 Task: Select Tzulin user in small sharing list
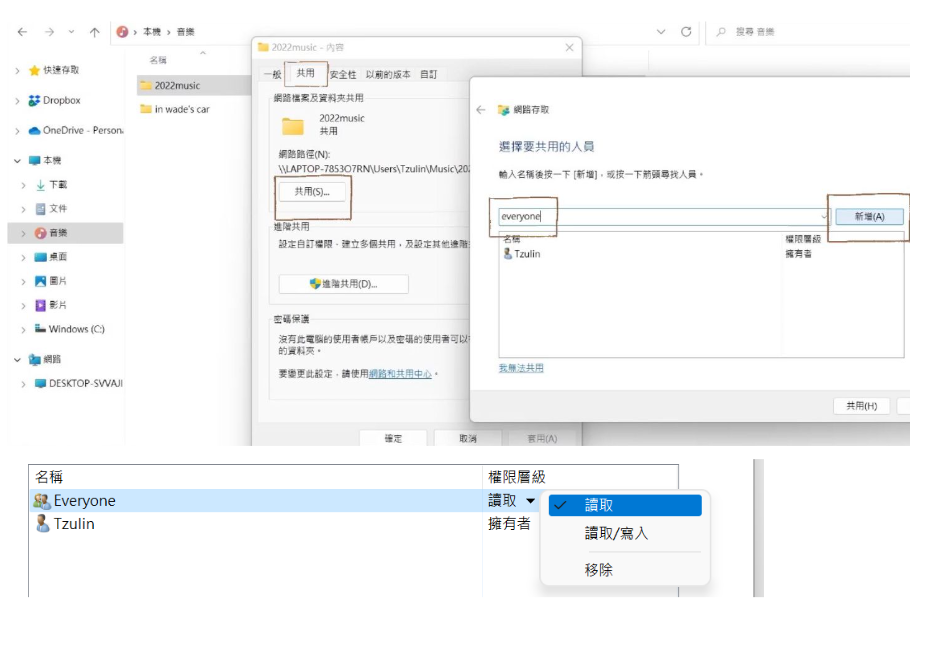click(522, 254)
